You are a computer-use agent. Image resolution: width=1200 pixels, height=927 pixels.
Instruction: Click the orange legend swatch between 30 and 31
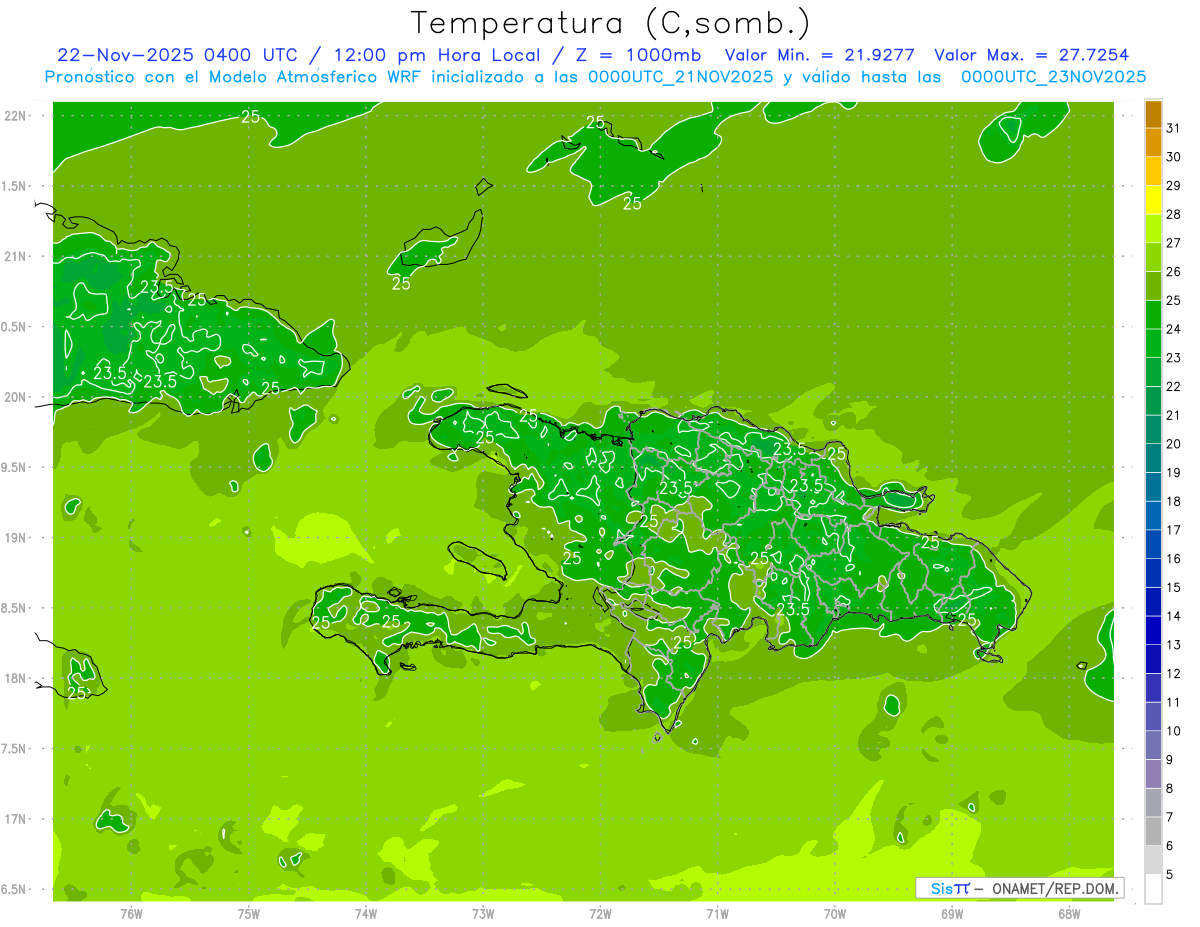click(1153, 143)
